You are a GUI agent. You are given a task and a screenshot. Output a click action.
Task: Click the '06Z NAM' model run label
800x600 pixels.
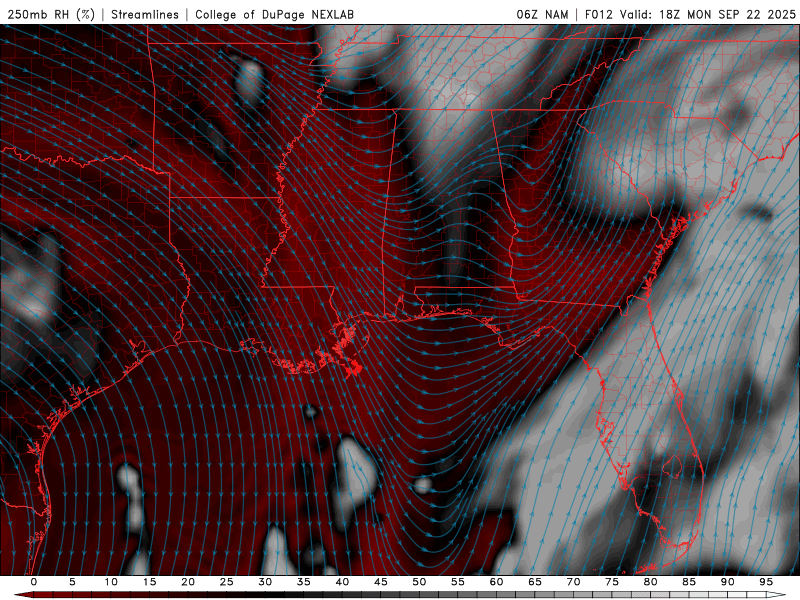[542, 14]
